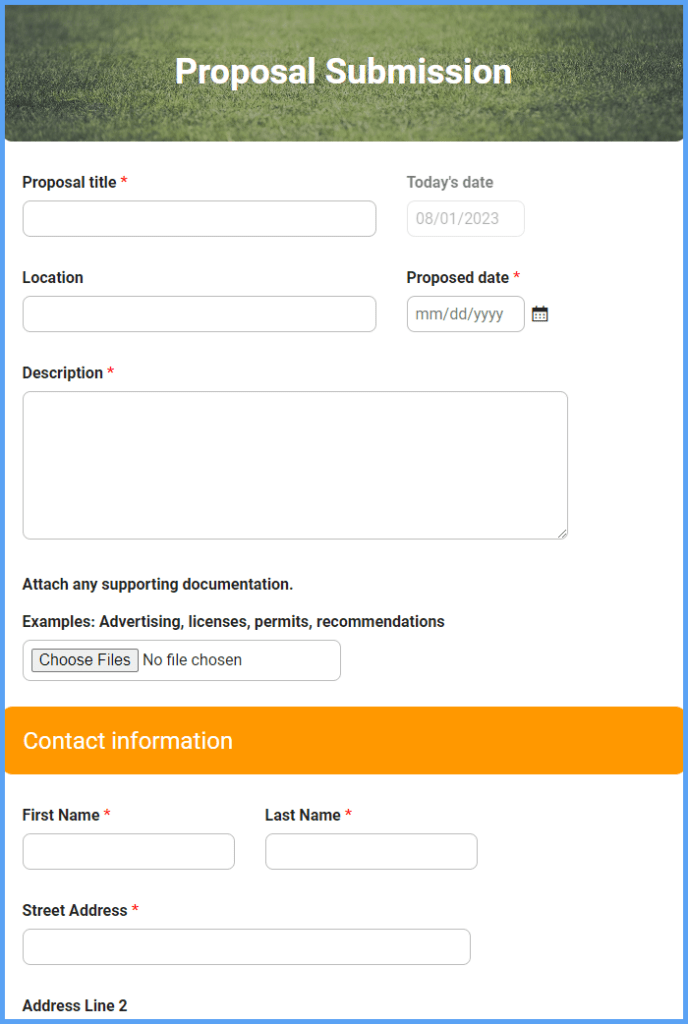Click the required asterisk next to Last Name
688x1024 pixels.
tap(348, 815)
